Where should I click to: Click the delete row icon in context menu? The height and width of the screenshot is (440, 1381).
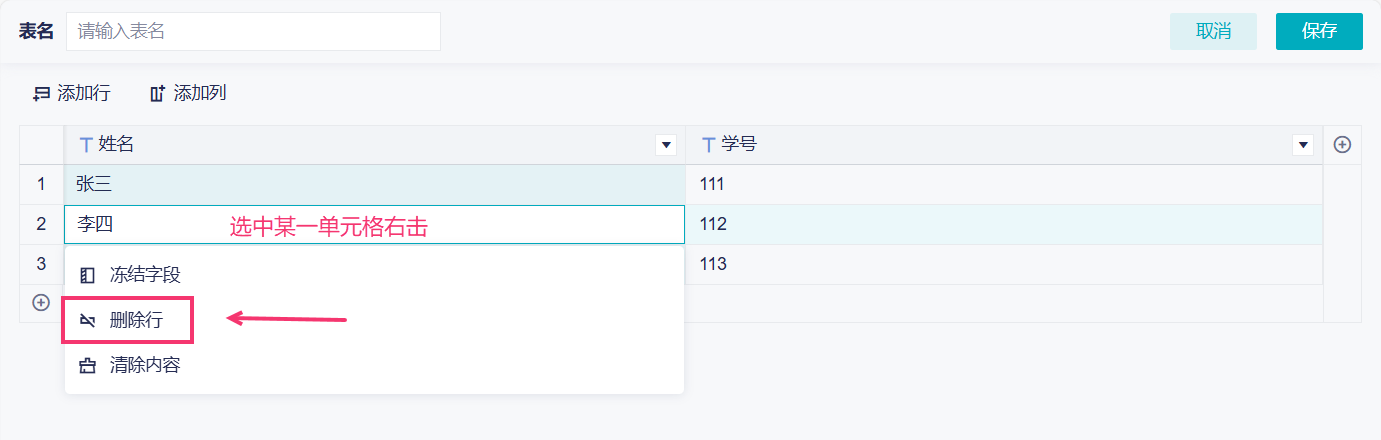(x=88, y=321)
